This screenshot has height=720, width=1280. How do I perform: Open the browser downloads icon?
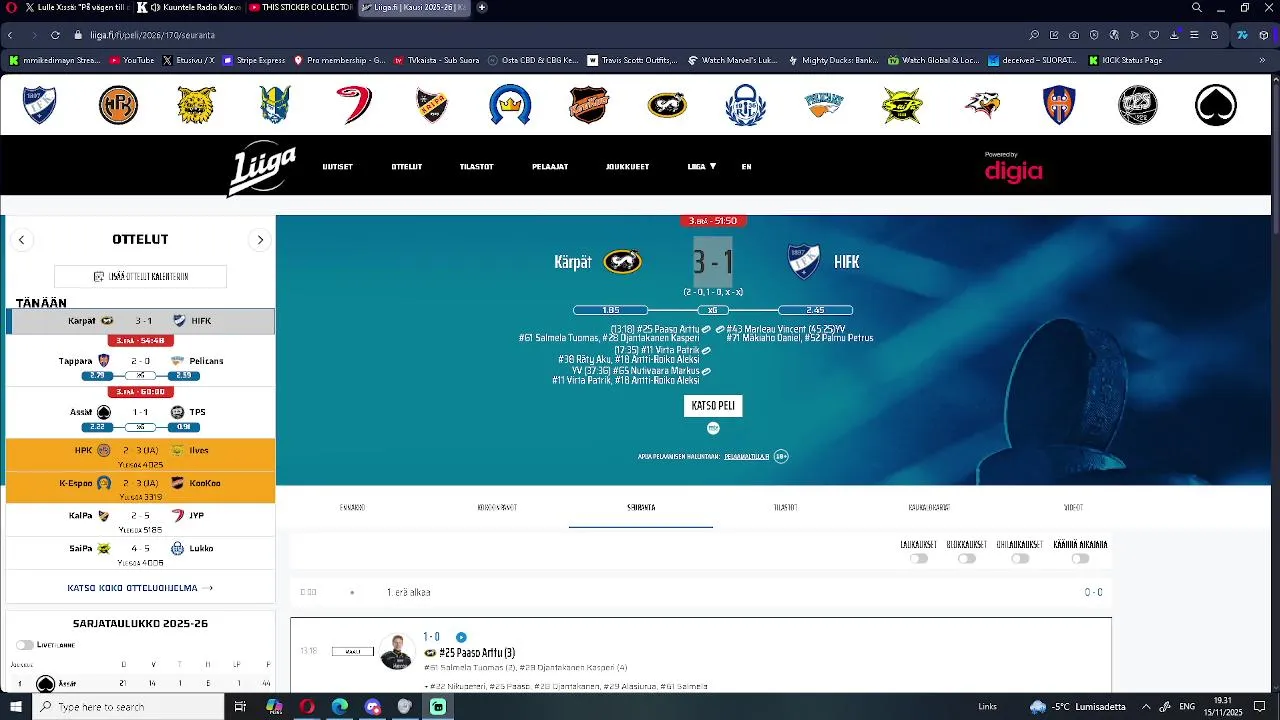coord(1174,35)
